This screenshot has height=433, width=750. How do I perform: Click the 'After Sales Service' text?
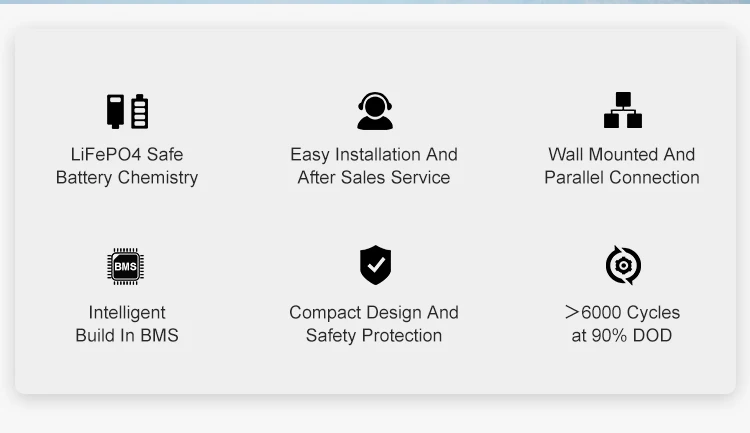374,178
